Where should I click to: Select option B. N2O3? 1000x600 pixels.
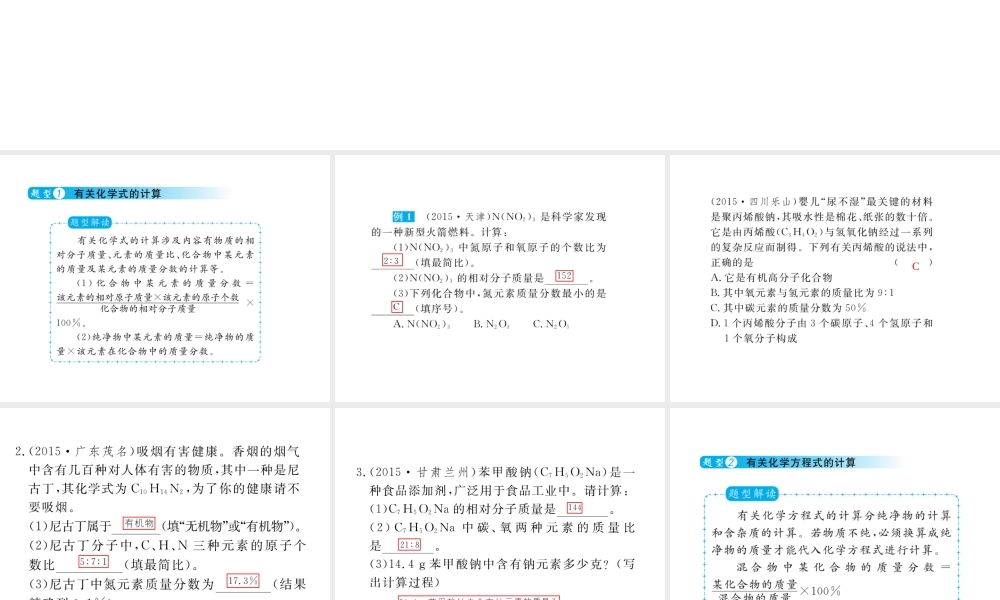pyautogui.click(x=492, y=324)
